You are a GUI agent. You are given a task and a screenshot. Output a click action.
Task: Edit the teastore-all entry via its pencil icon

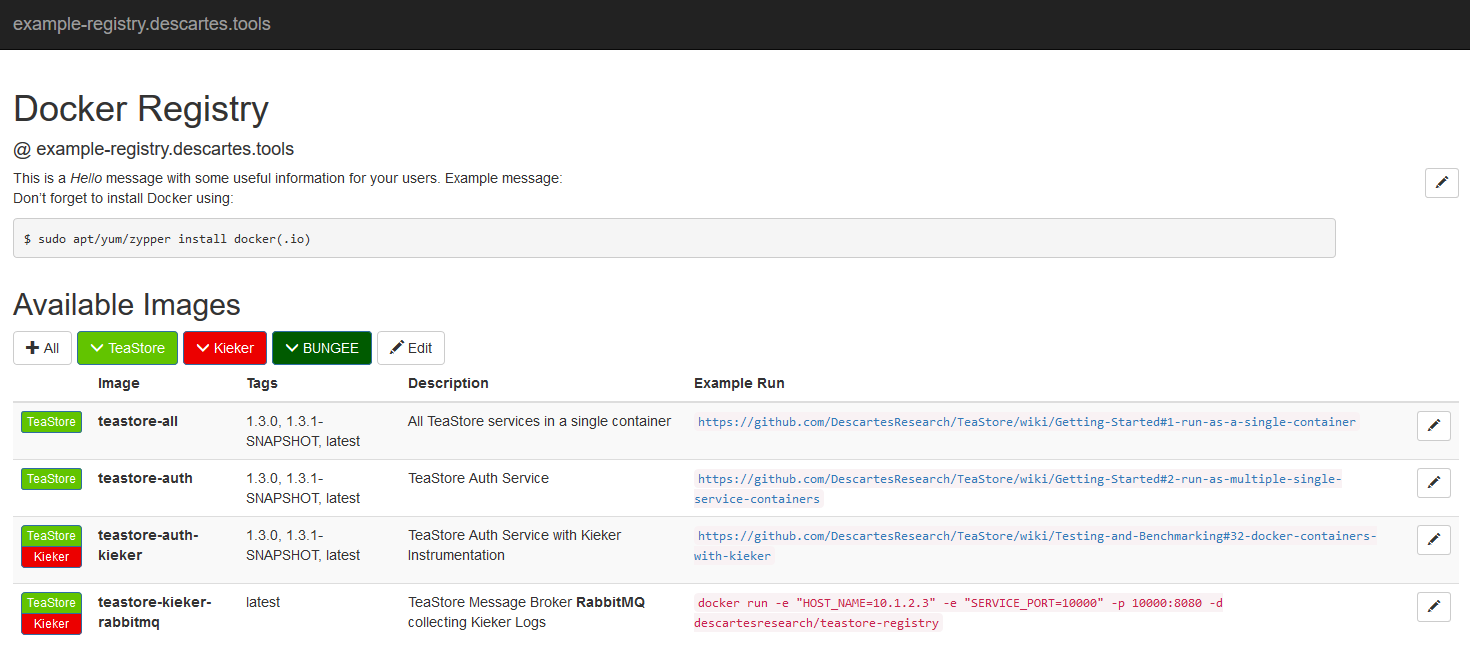[x=1433, y=425]
